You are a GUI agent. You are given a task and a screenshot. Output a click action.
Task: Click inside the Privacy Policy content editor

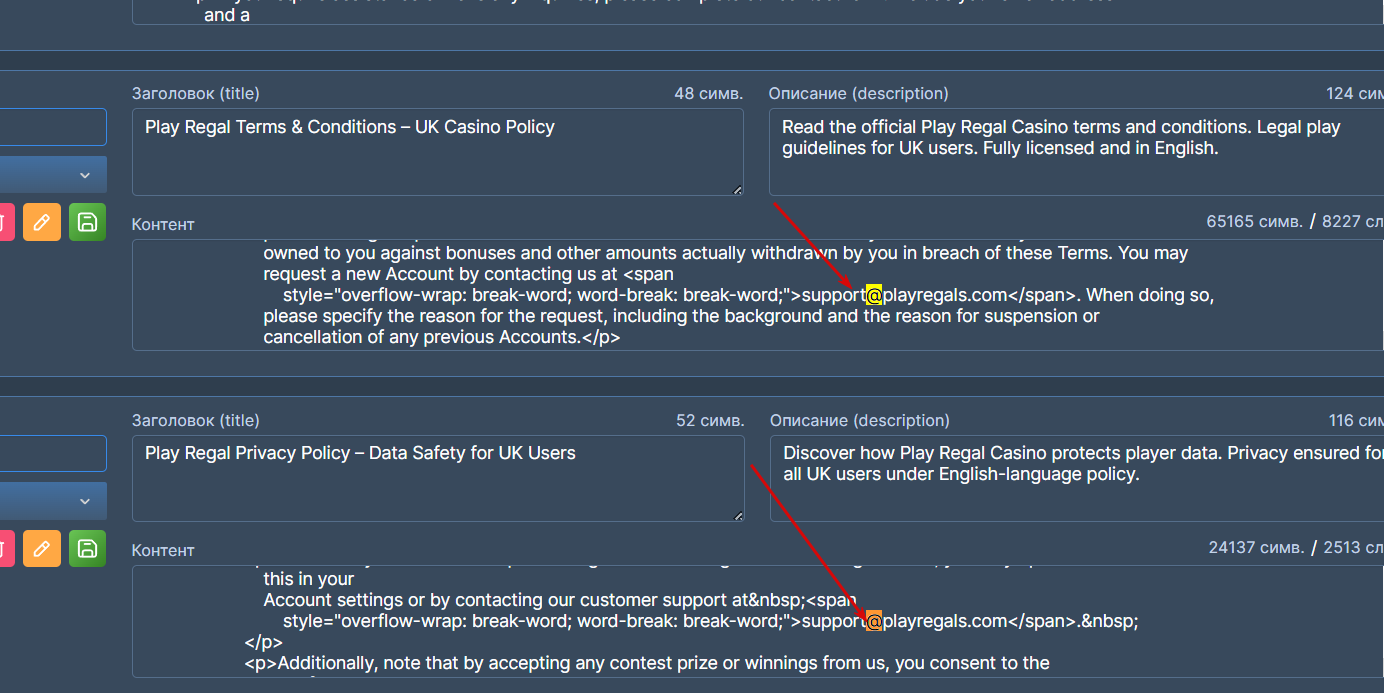tap(758, 621)
